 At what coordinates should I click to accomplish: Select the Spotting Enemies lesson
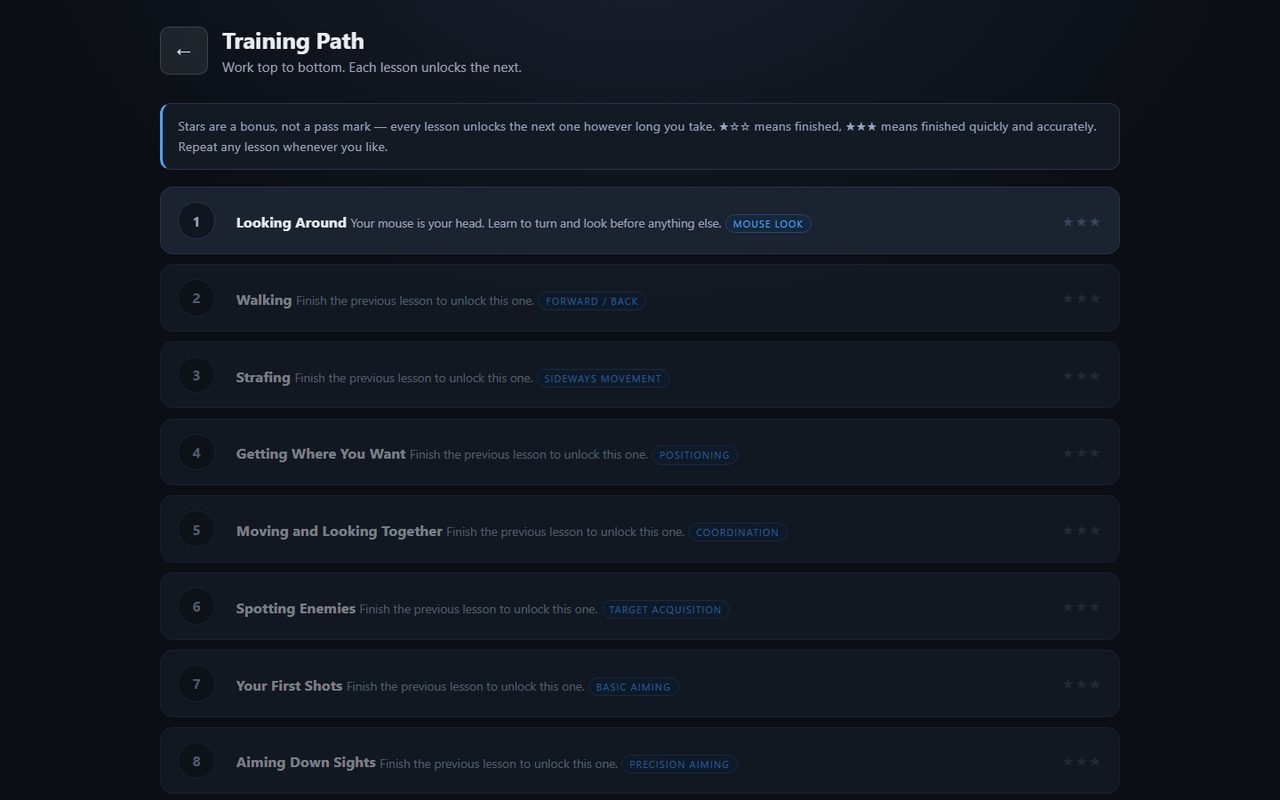click(640, 606)
